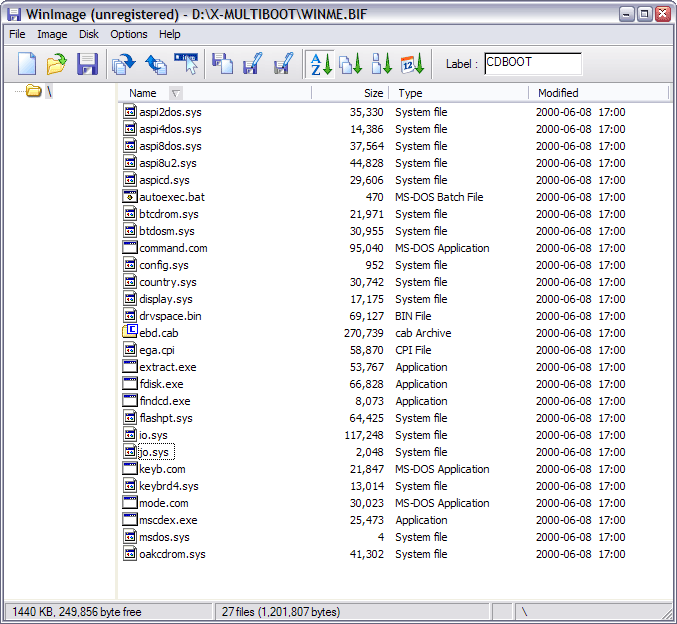Click the file name btdosm.sys
The height and width of the screenshot is (624, 677).
167,231
